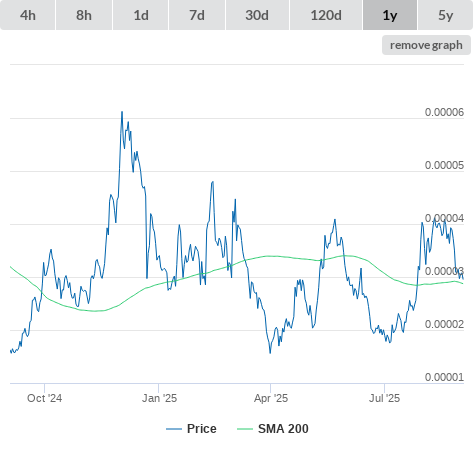This screenshot has height=455, width=474.
Task: Switch chart to 30d range
Action: [x=257, y=15]
